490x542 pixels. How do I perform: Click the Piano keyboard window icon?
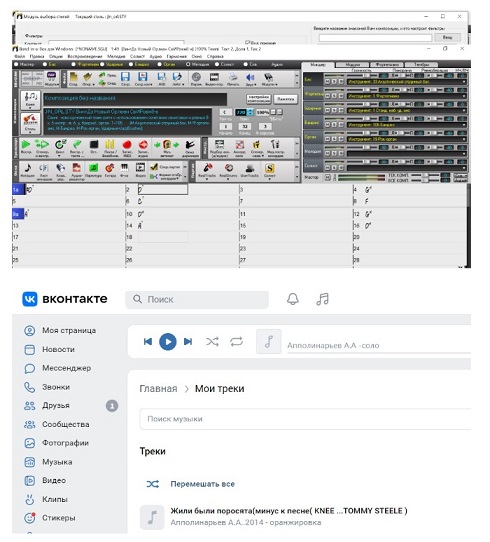(124, 168)
